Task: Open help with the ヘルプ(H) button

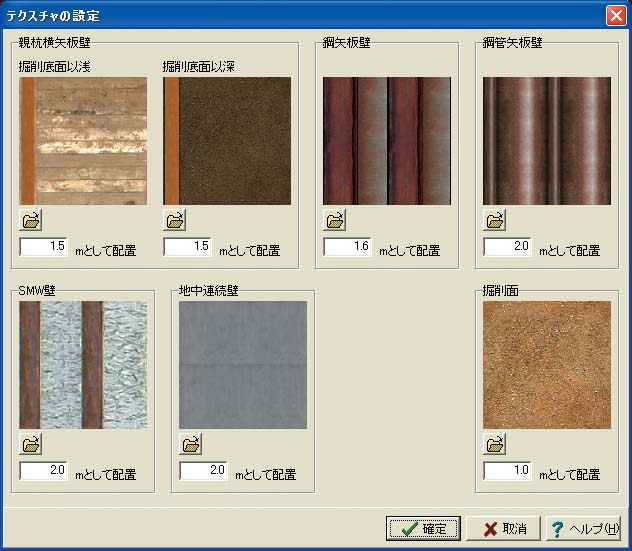Action: coord(583,528)
